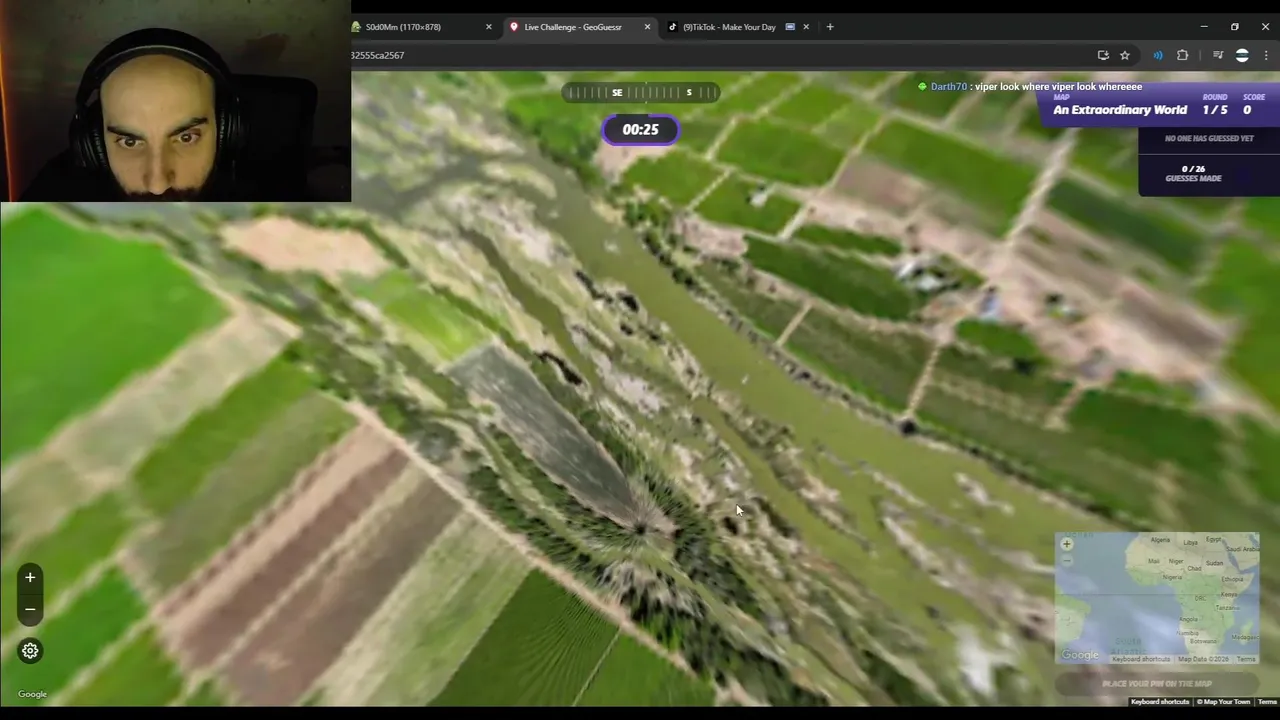Open the bottom-bar Keyboard shortcuts link

click(1160, 702)
